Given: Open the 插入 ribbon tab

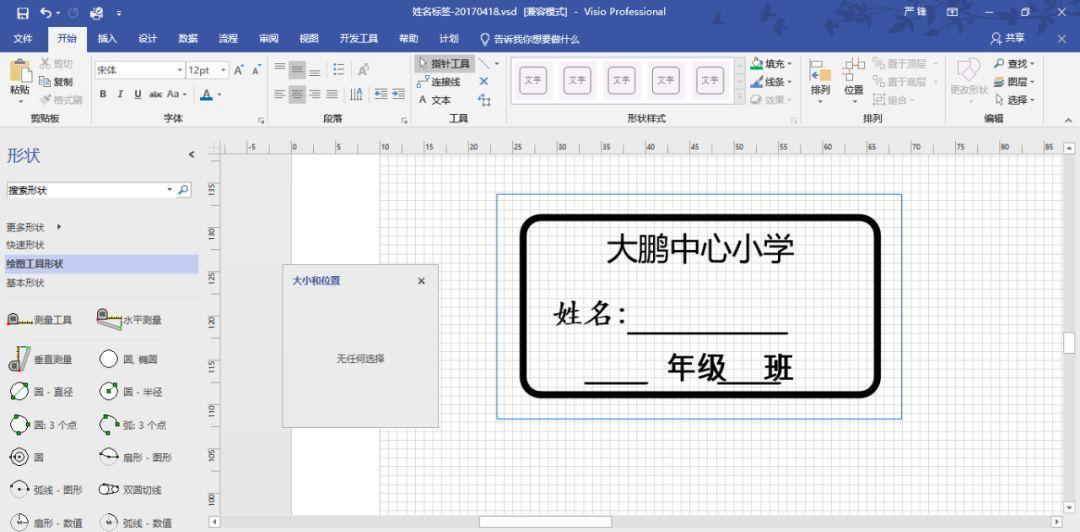Looking at the screenshot, I should [107, 39].
